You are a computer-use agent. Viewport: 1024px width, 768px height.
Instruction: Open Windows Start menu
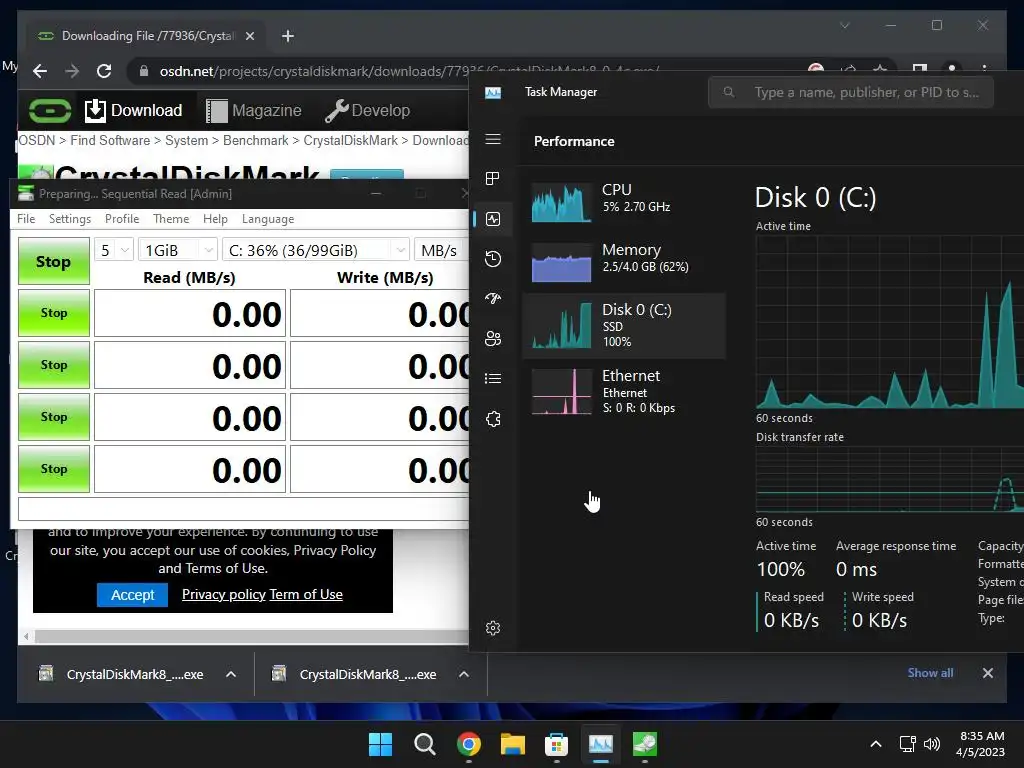[380, 744]
